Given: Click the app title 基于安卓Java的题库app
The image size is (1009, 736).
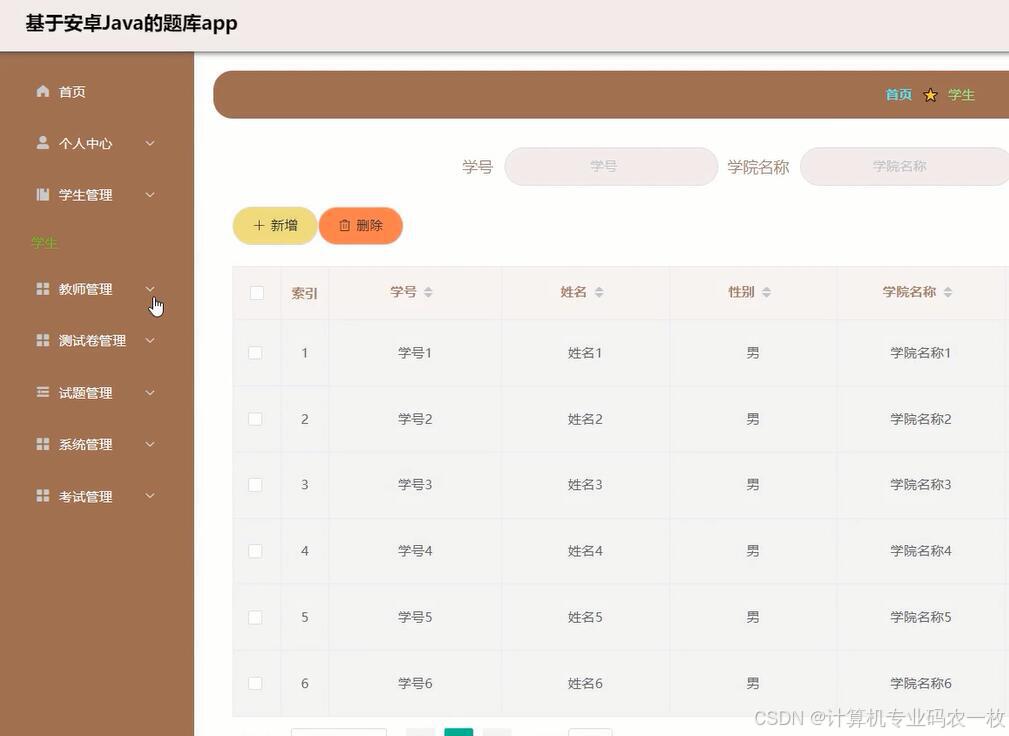Looking at the screenshot, I should point(131,23).
